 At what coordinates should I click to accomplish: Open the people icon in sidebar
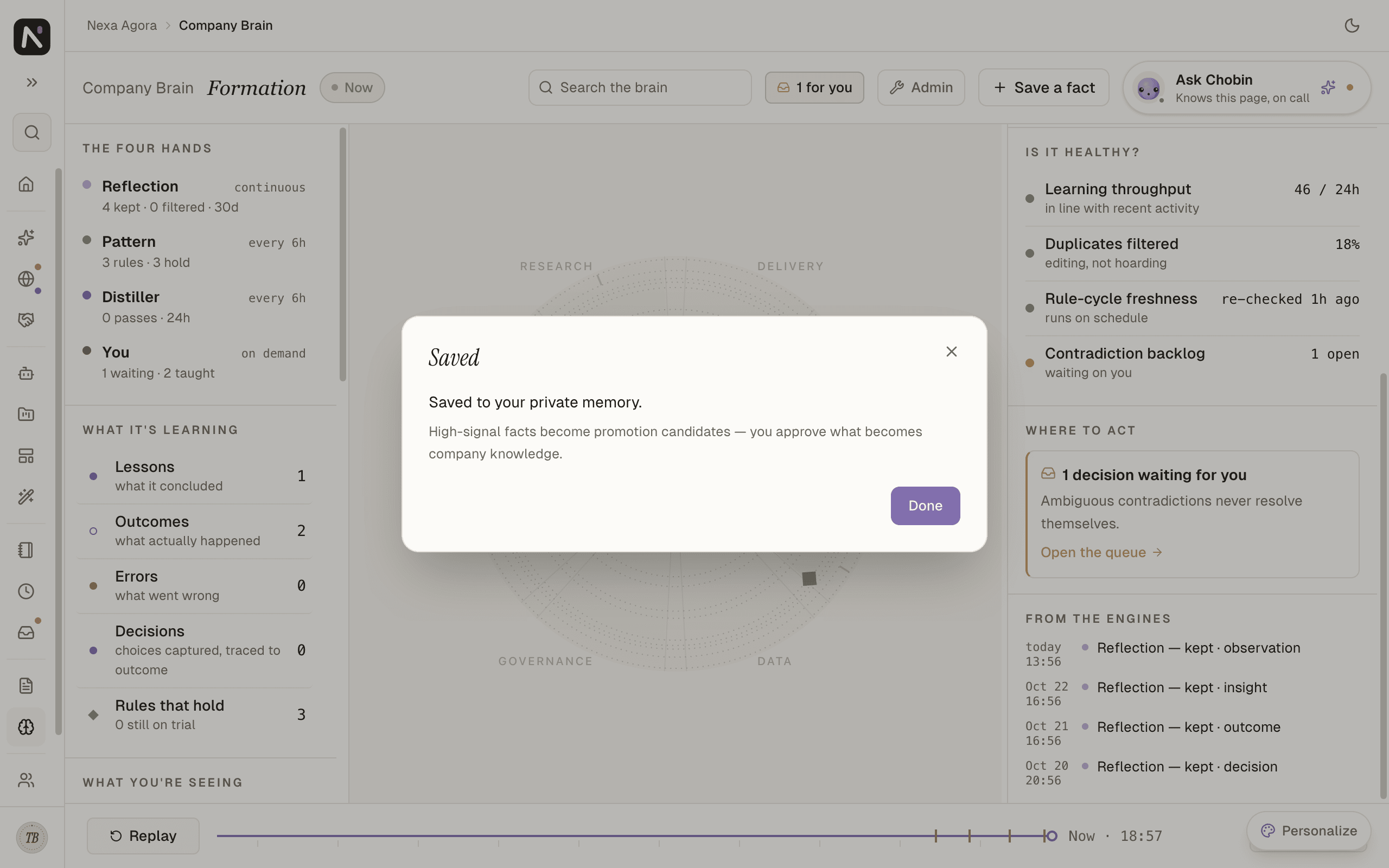point(26,780)
